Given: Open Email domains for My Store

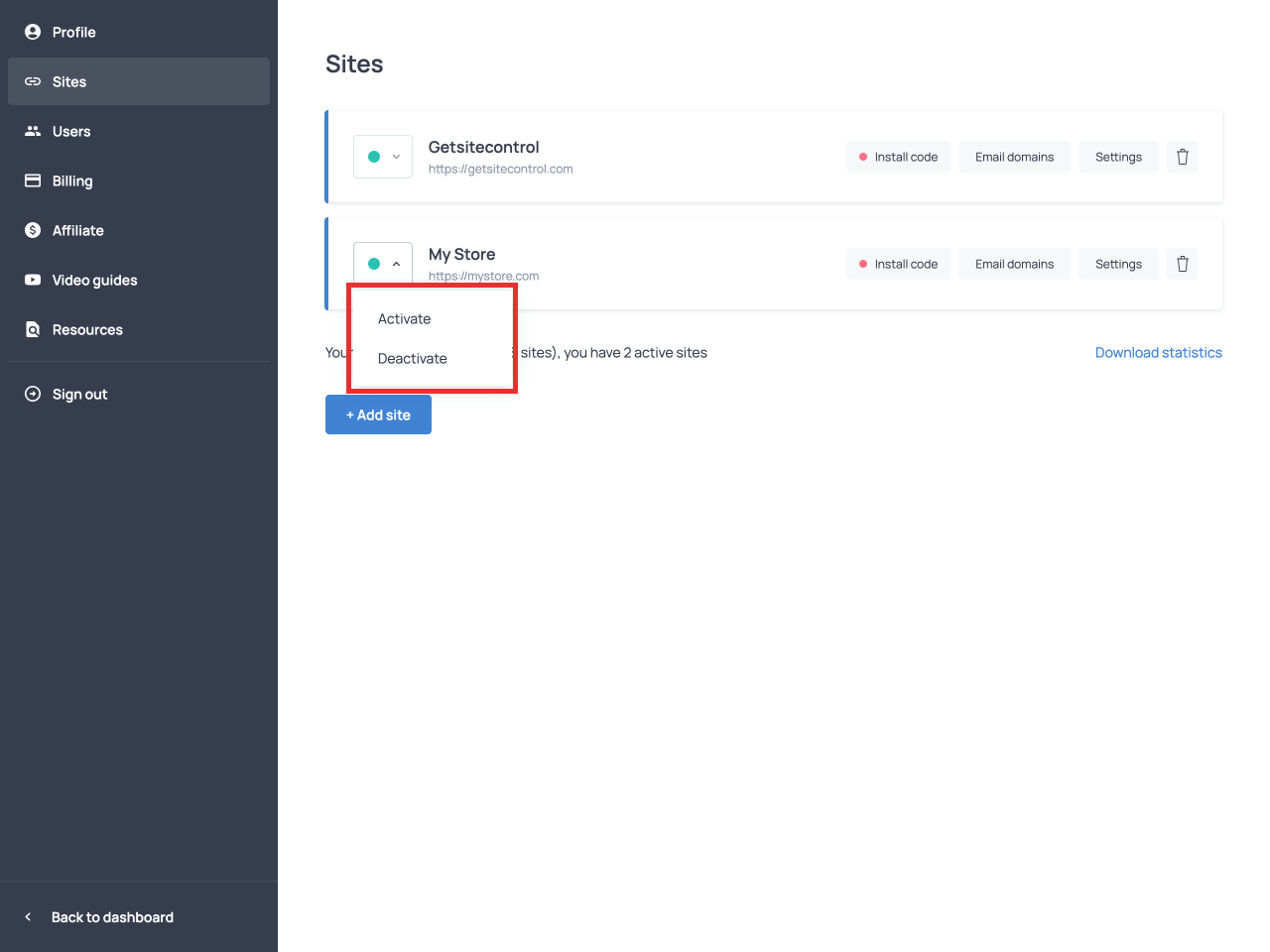Looking at the screenshot, I should point(1014,264).
